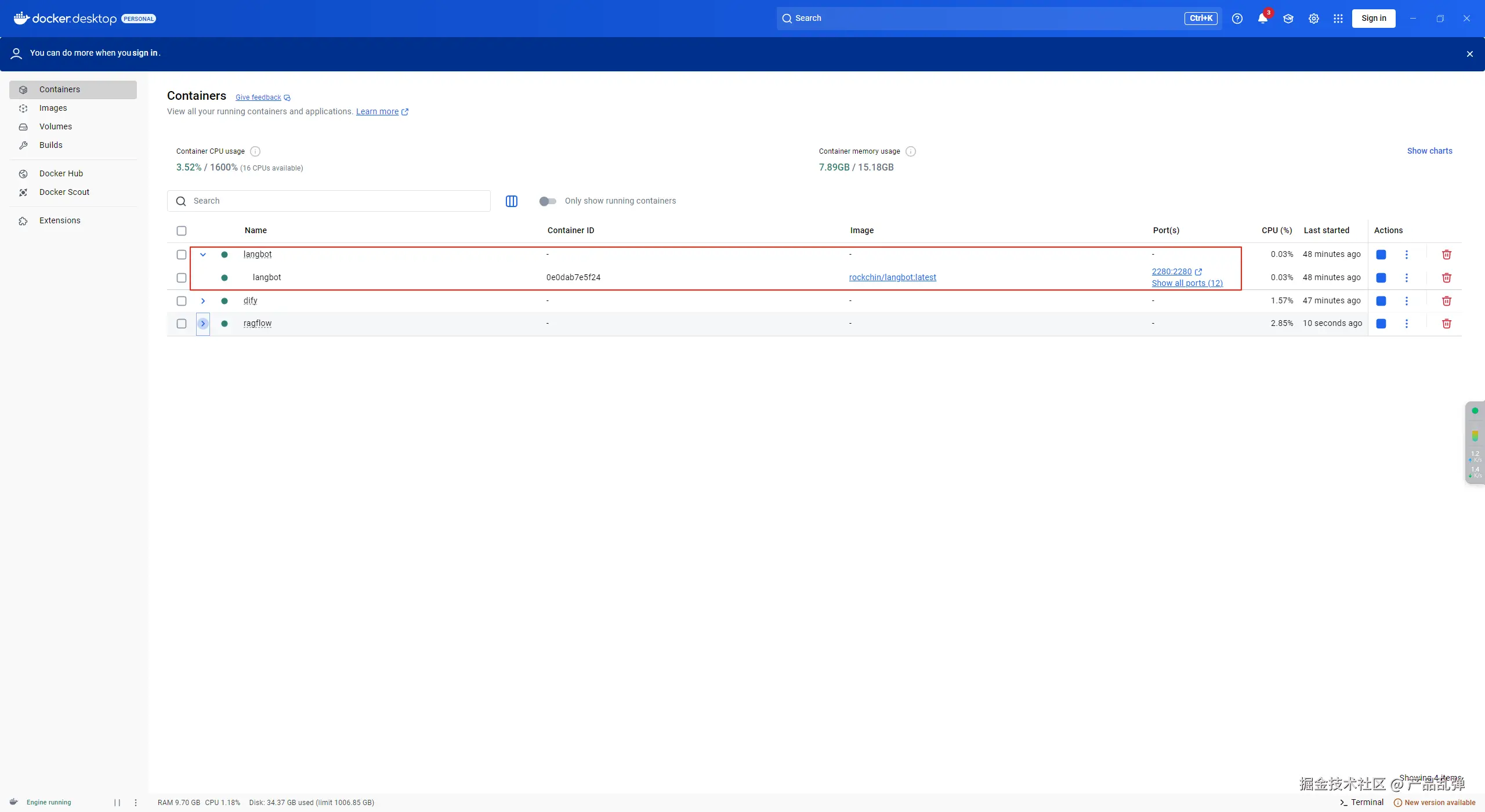
Task: Click the Learning center graduation cap icon
Action: 1288,19
